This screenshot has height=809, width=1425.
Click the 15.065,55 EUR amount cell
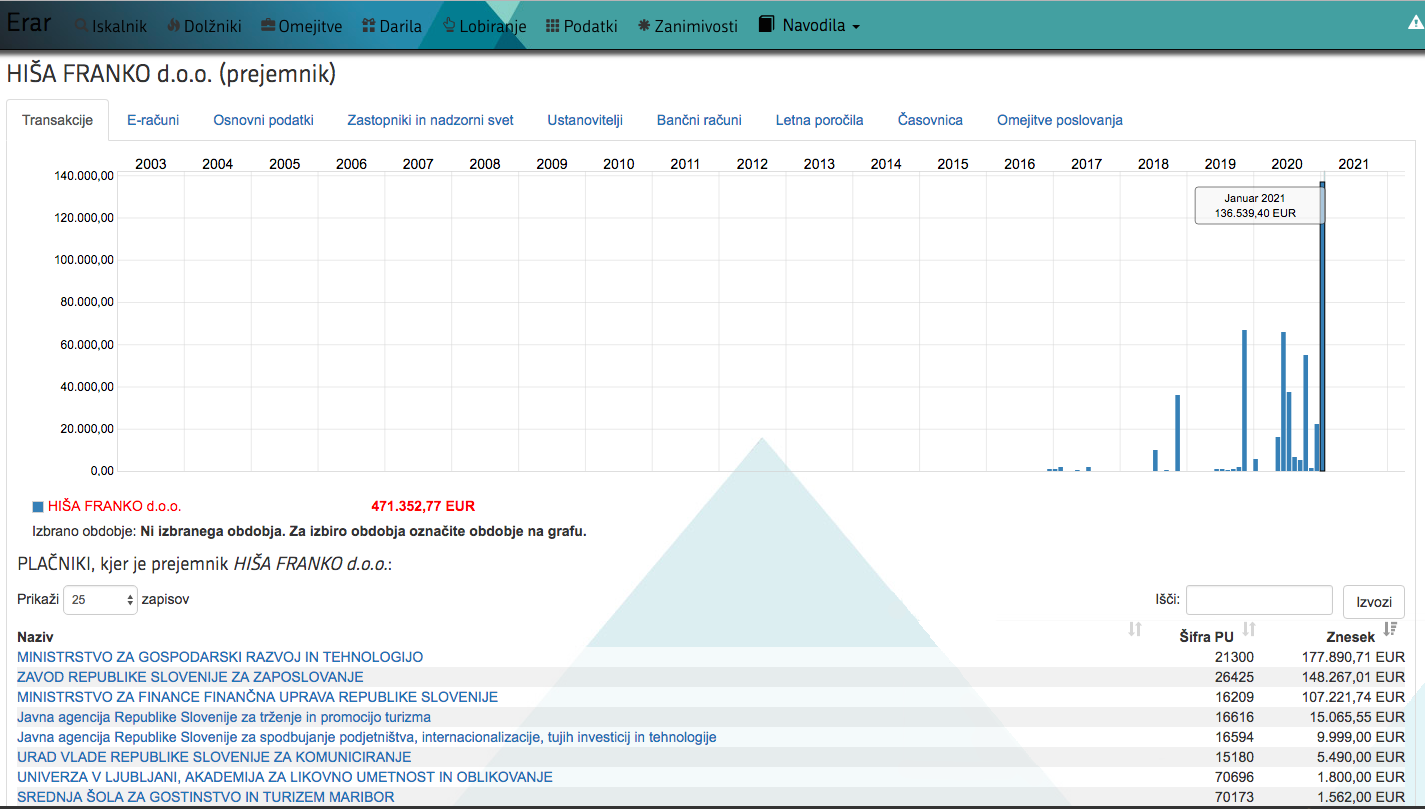tap(1356, 717)
